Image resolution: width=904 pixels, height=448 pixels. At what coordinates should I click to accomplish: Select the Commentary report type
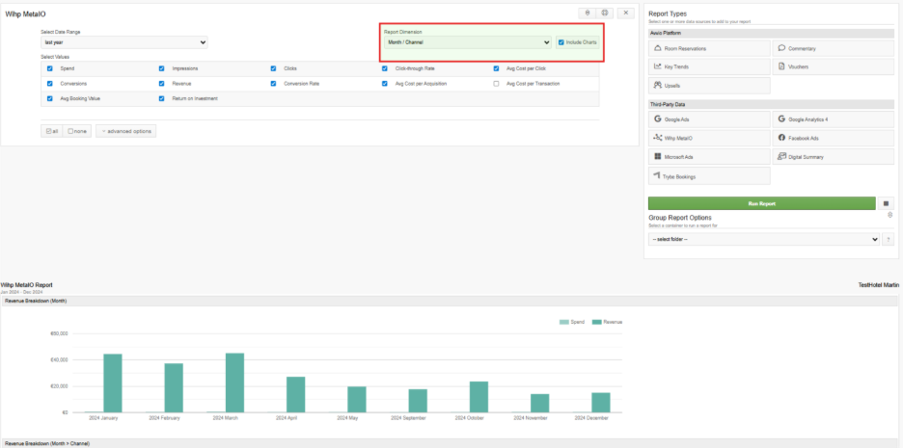click(833, 48)
